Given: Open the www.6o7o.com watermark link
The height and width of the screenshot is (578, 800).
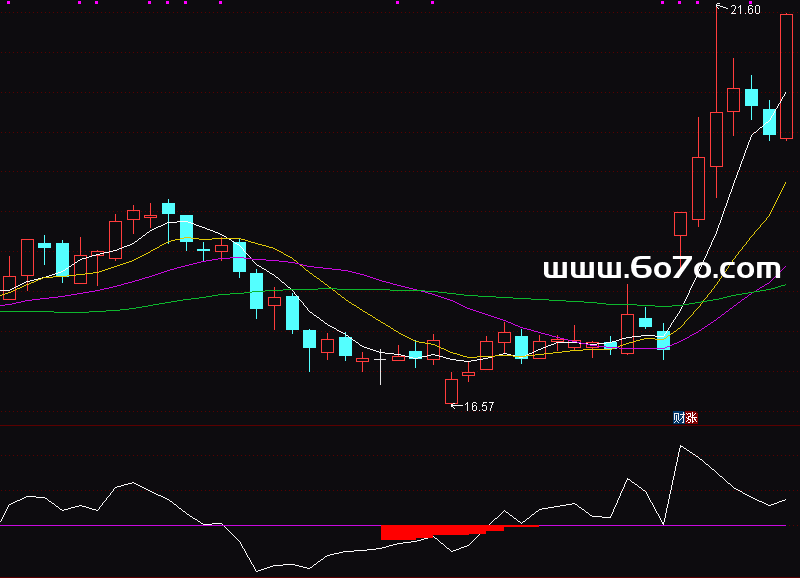Looking at the screenshot, I should coord(661,268).
